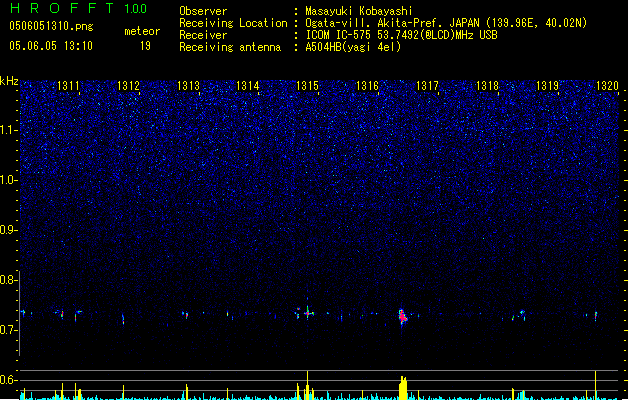
Task: Click time marker 1311
Action: tap(68, 86)
